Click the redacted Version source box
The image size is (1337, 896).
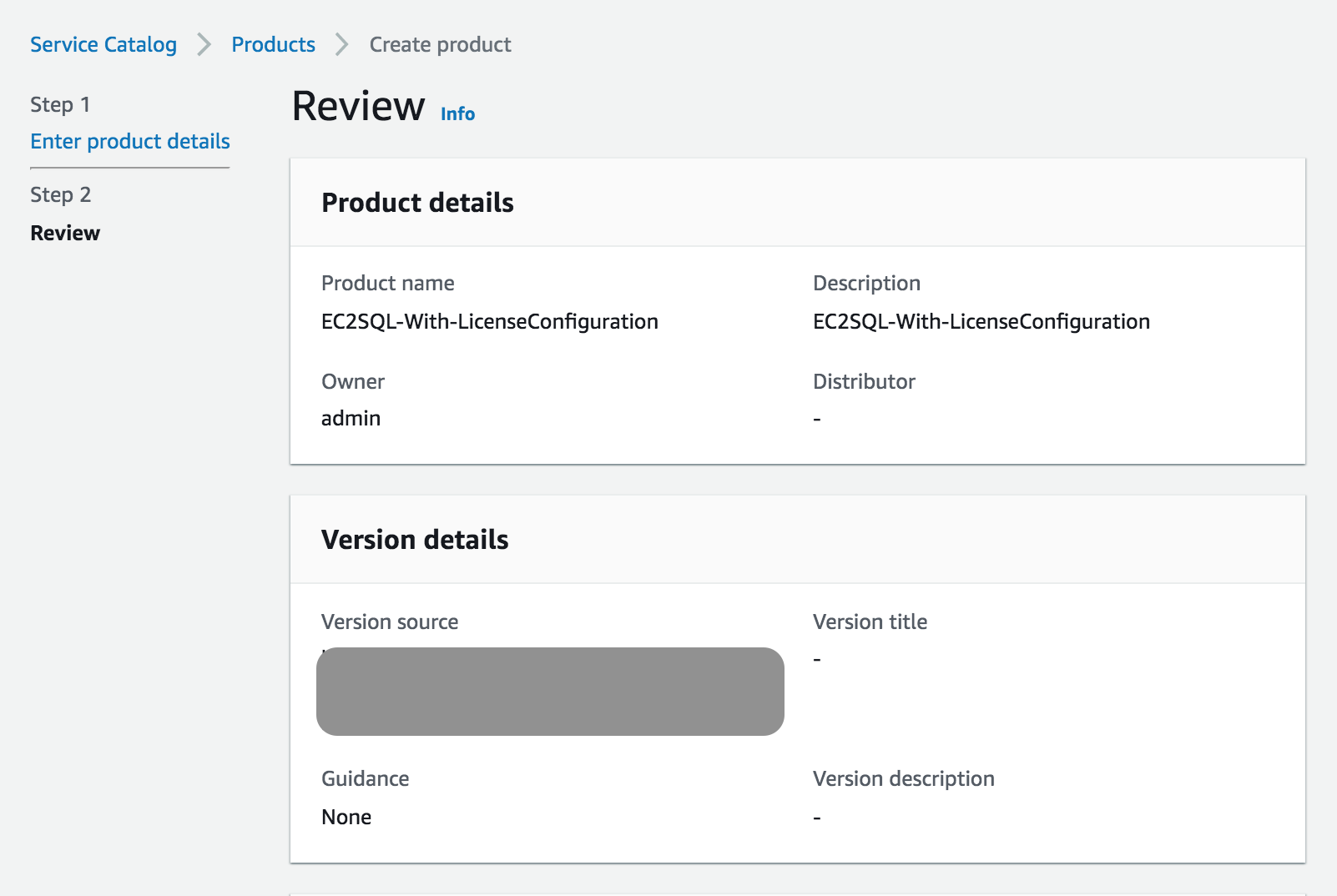tap(550, 691)
